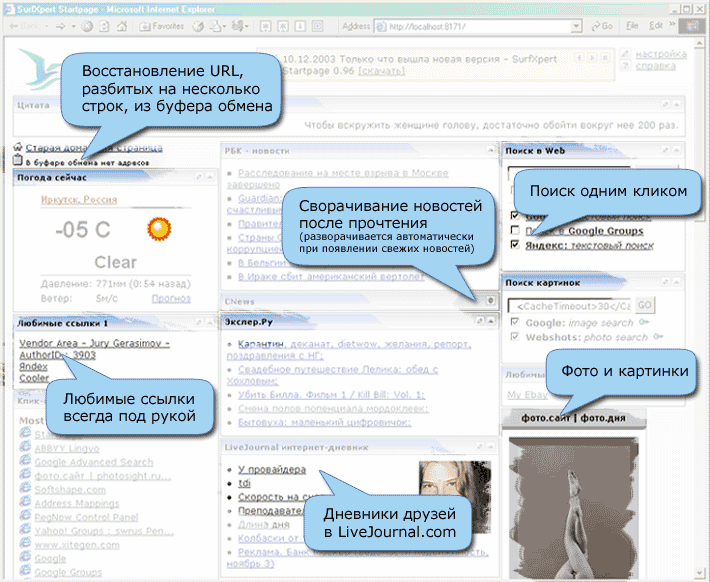Click the Refresh icon in the toolbar
Image resolution: width=710 pixels, height=582 pixels.
click(104, 26)
